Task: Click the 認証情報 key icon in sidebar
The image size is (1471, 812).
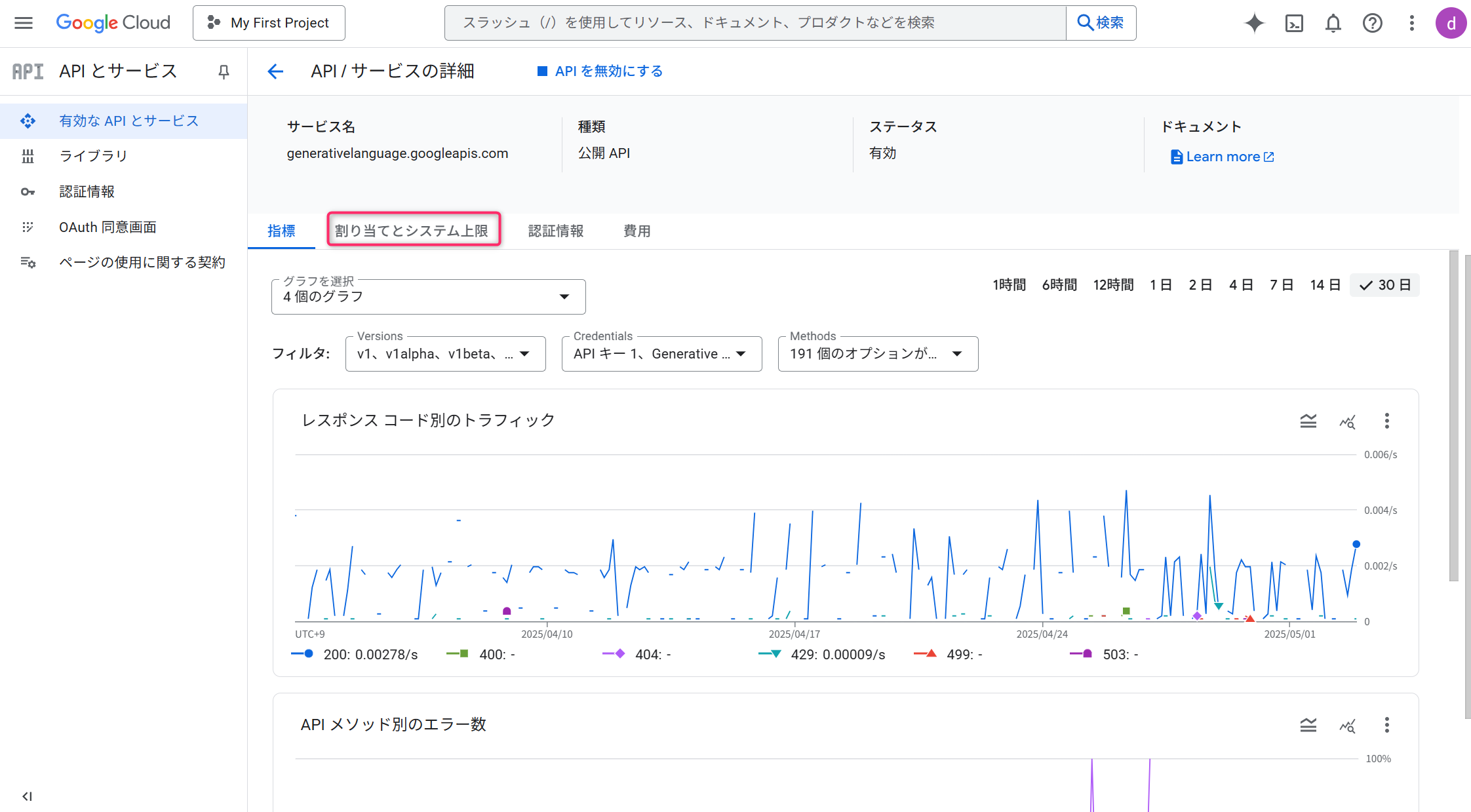Action: pos(28,192)
